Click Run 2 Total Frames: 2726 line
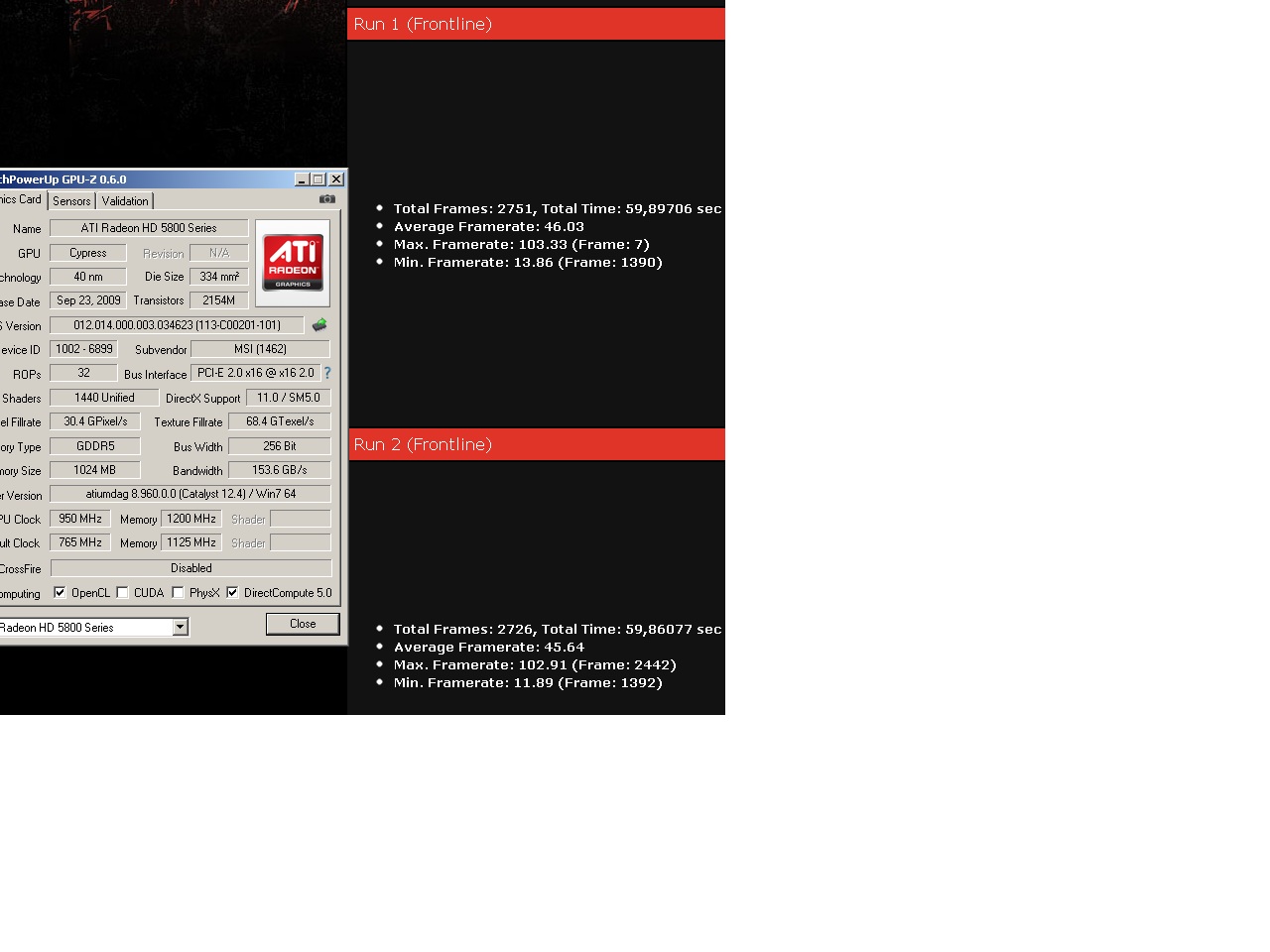The width and height of the screenshot is (1270, 952). click(558, 629)
